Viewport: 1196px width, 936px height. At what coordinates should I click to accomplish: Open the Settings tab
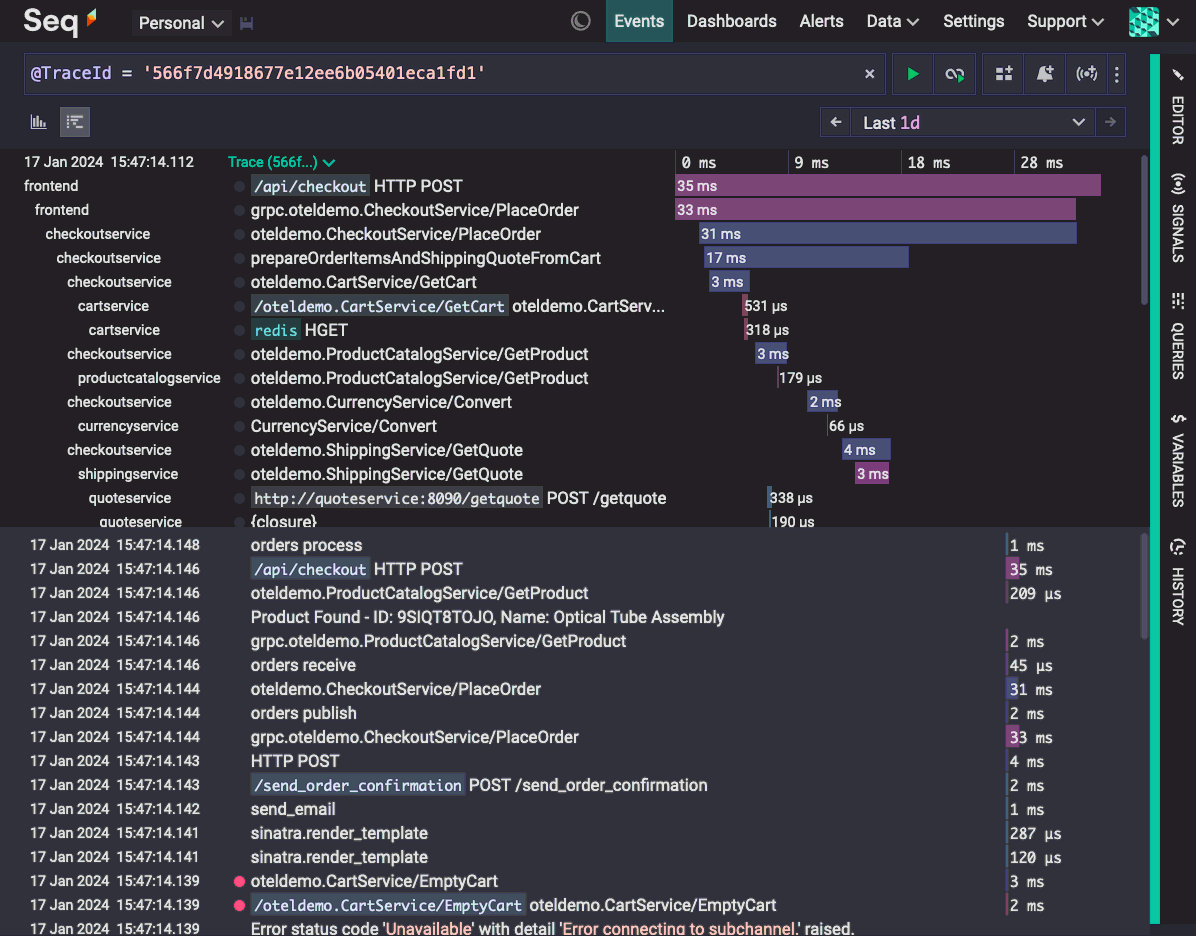pos(973,21)
